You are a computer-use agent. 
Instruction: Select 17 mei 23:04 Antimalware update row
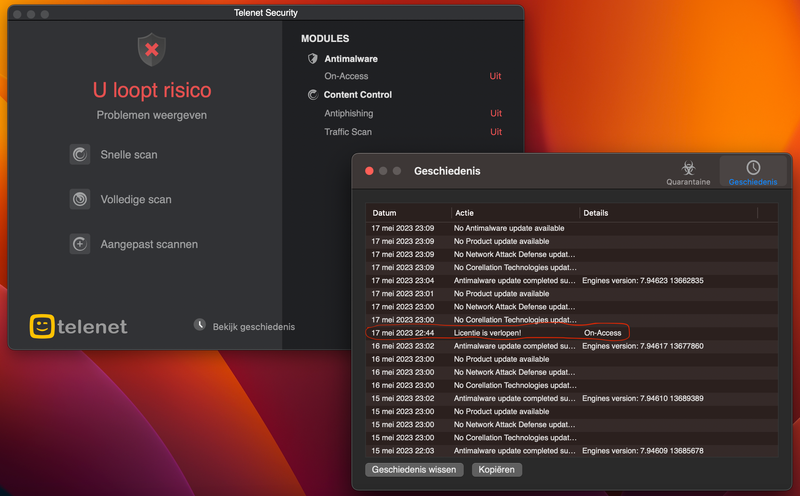(571, 281)
